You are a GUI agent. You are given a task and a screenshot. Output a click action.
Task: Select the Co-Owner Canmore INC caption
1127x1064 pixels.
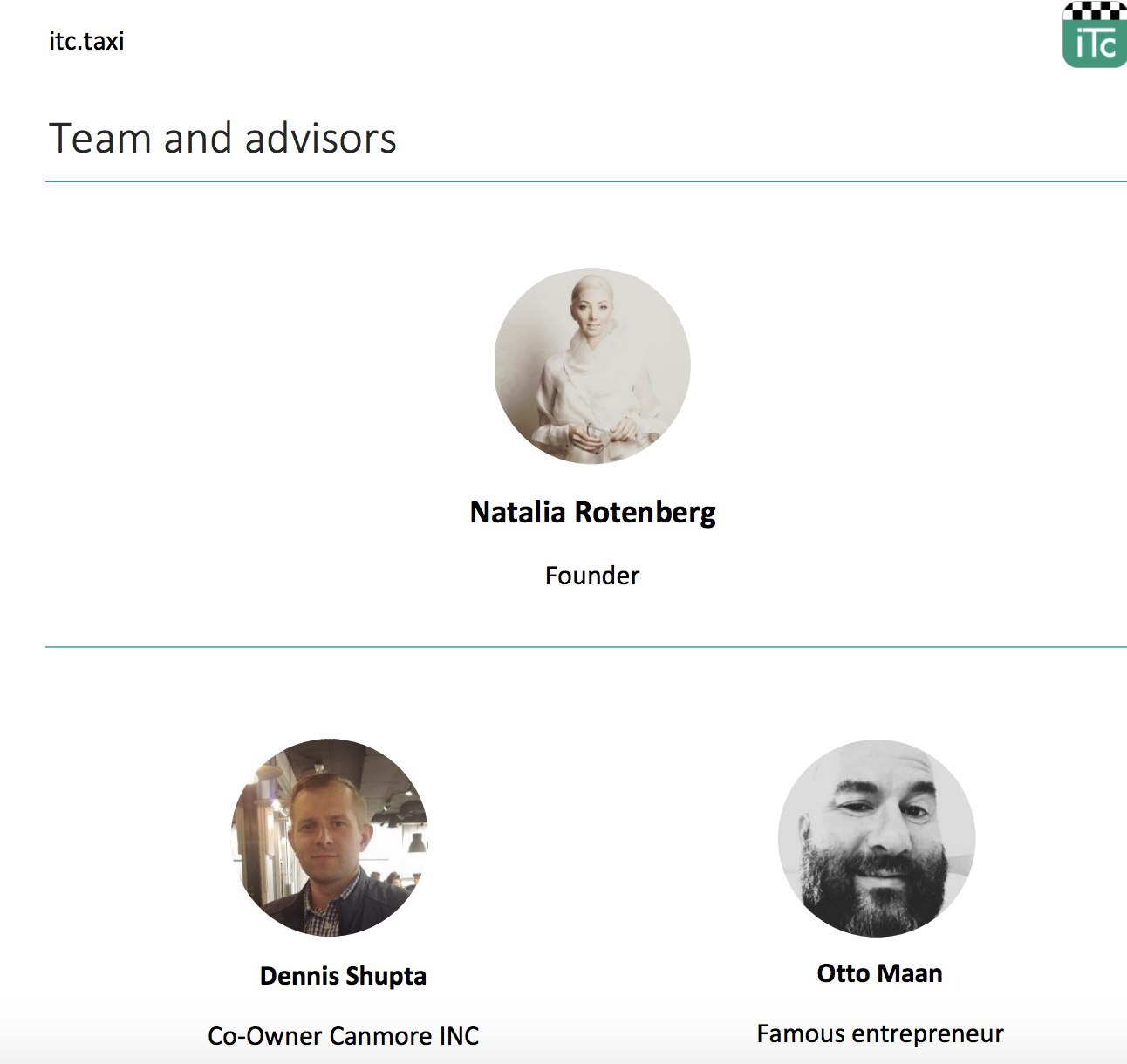coord(343,1036)
